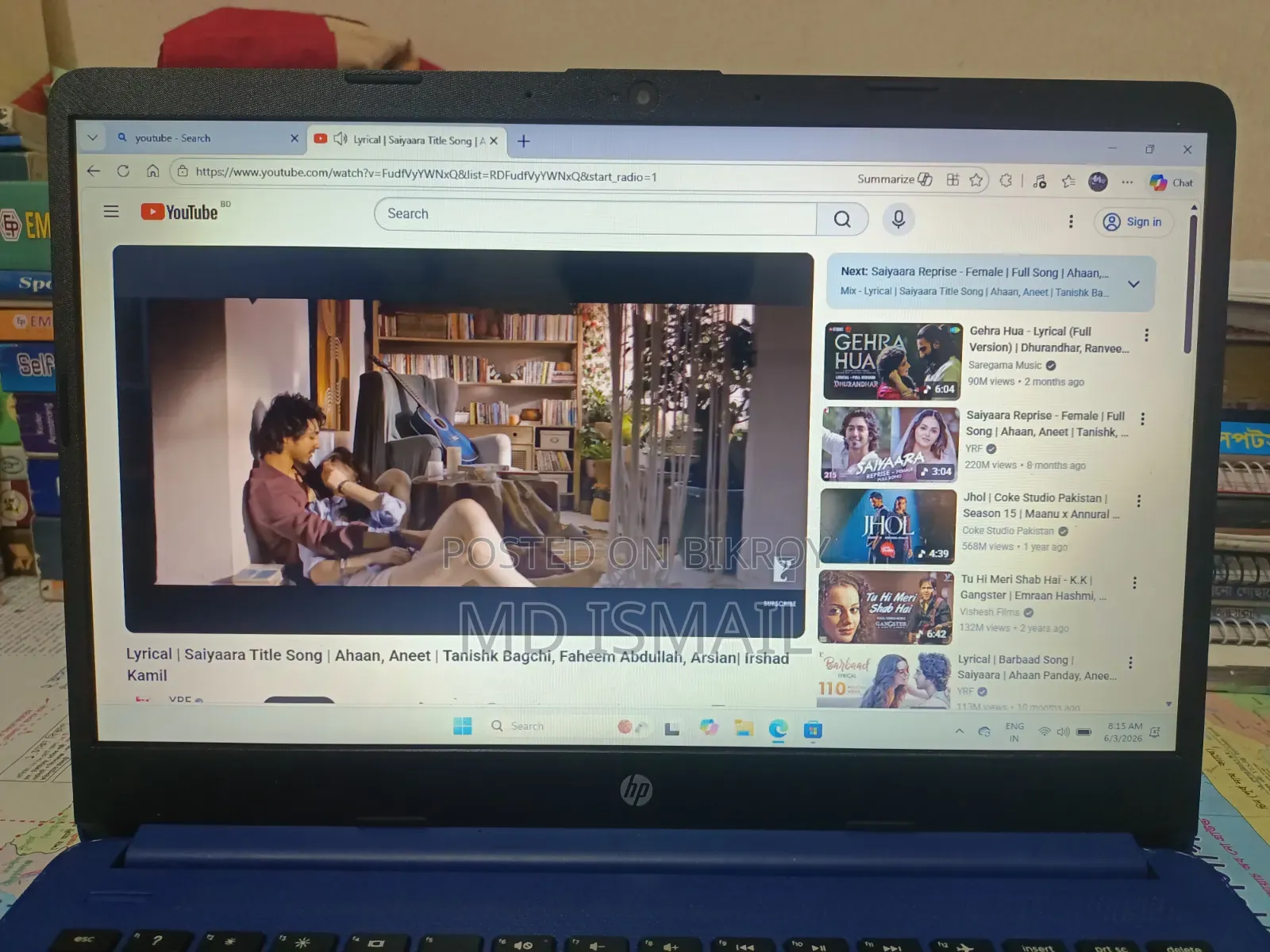Search with voice microphone button
The height and width of the screenshot is (952, 1270).
(899, 219)
